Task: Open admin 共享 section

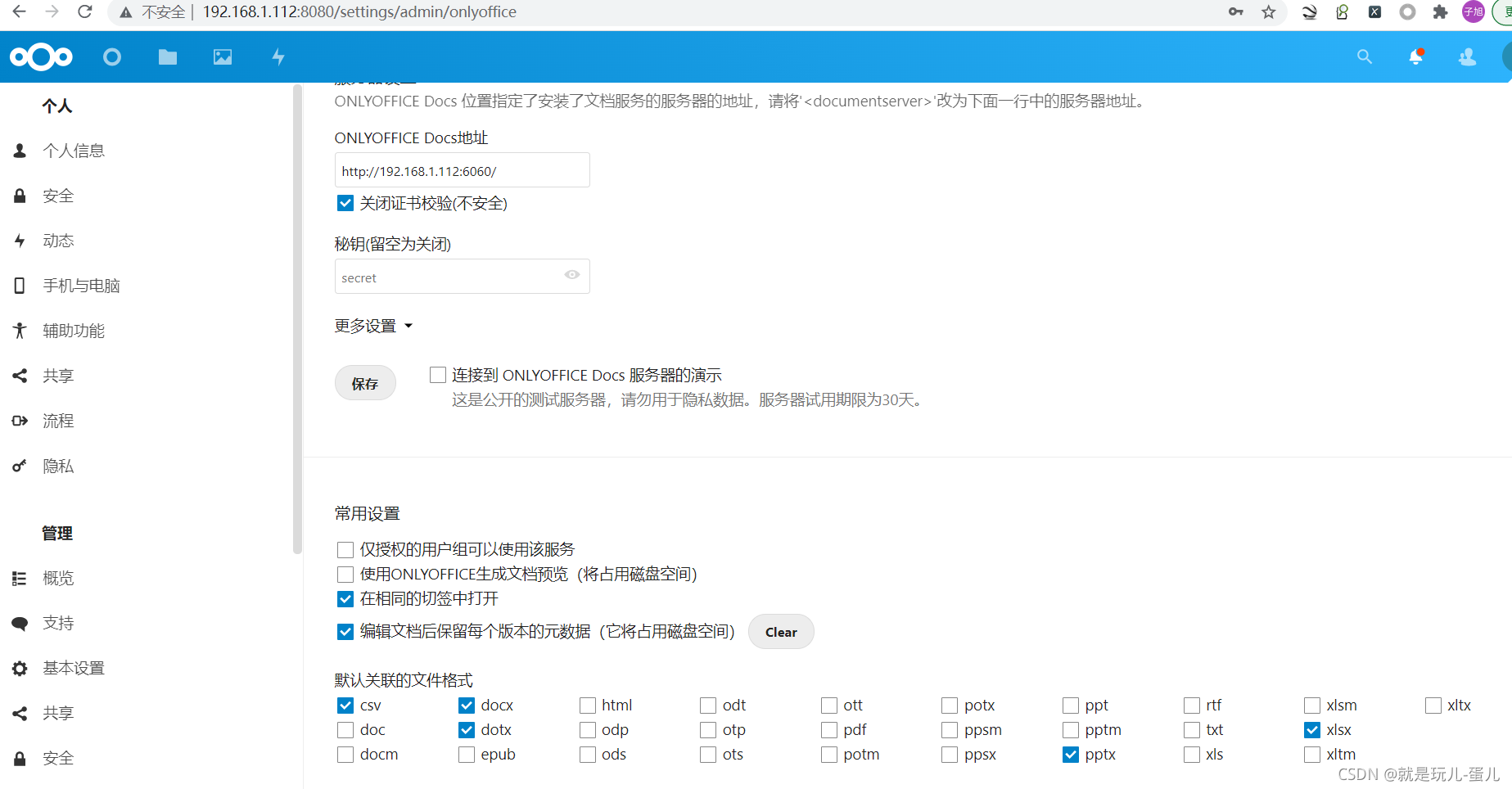Action: click(59, 713)
